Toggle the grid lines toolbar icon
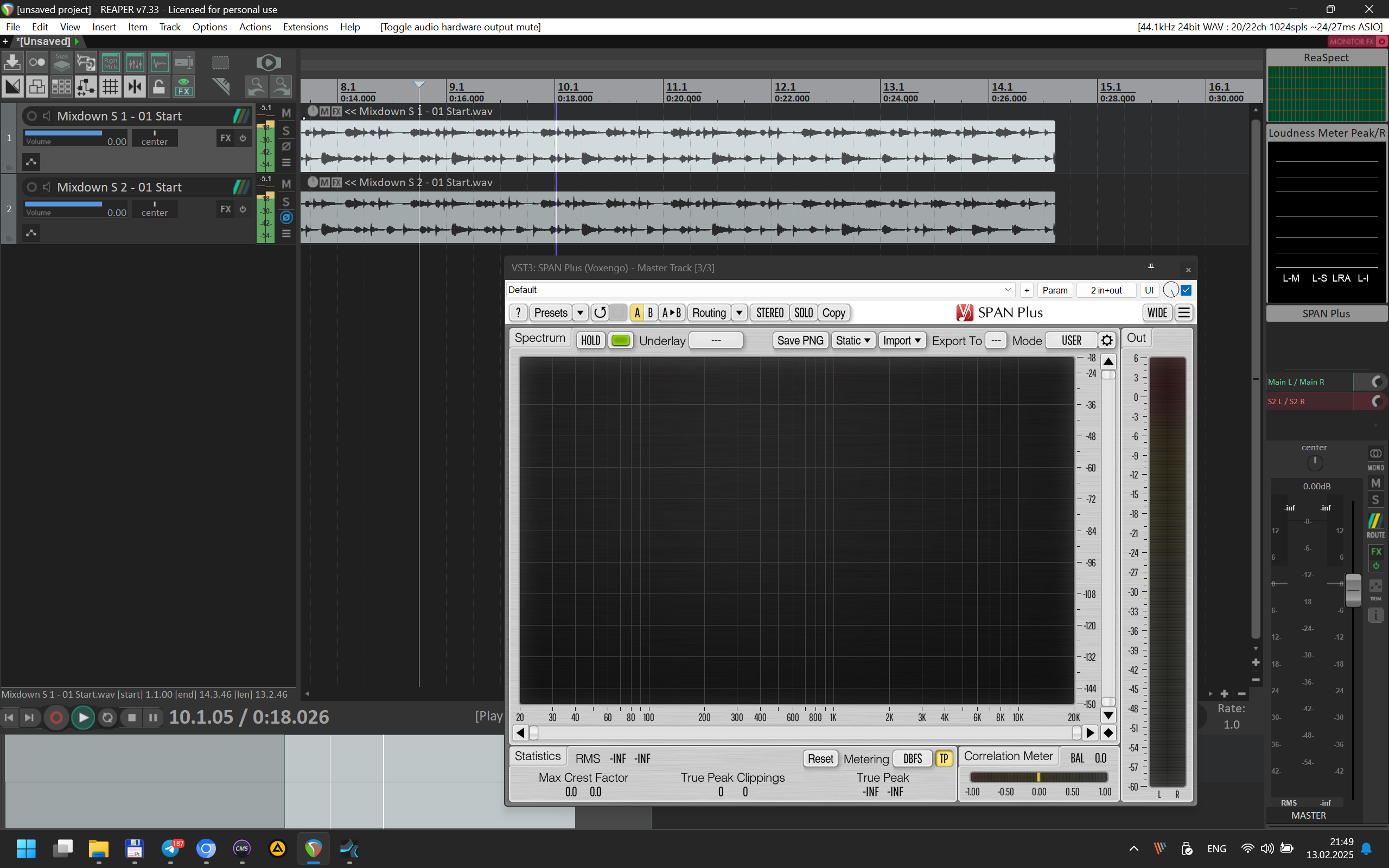Screen dimensions: 1389x868 (110, 87)
